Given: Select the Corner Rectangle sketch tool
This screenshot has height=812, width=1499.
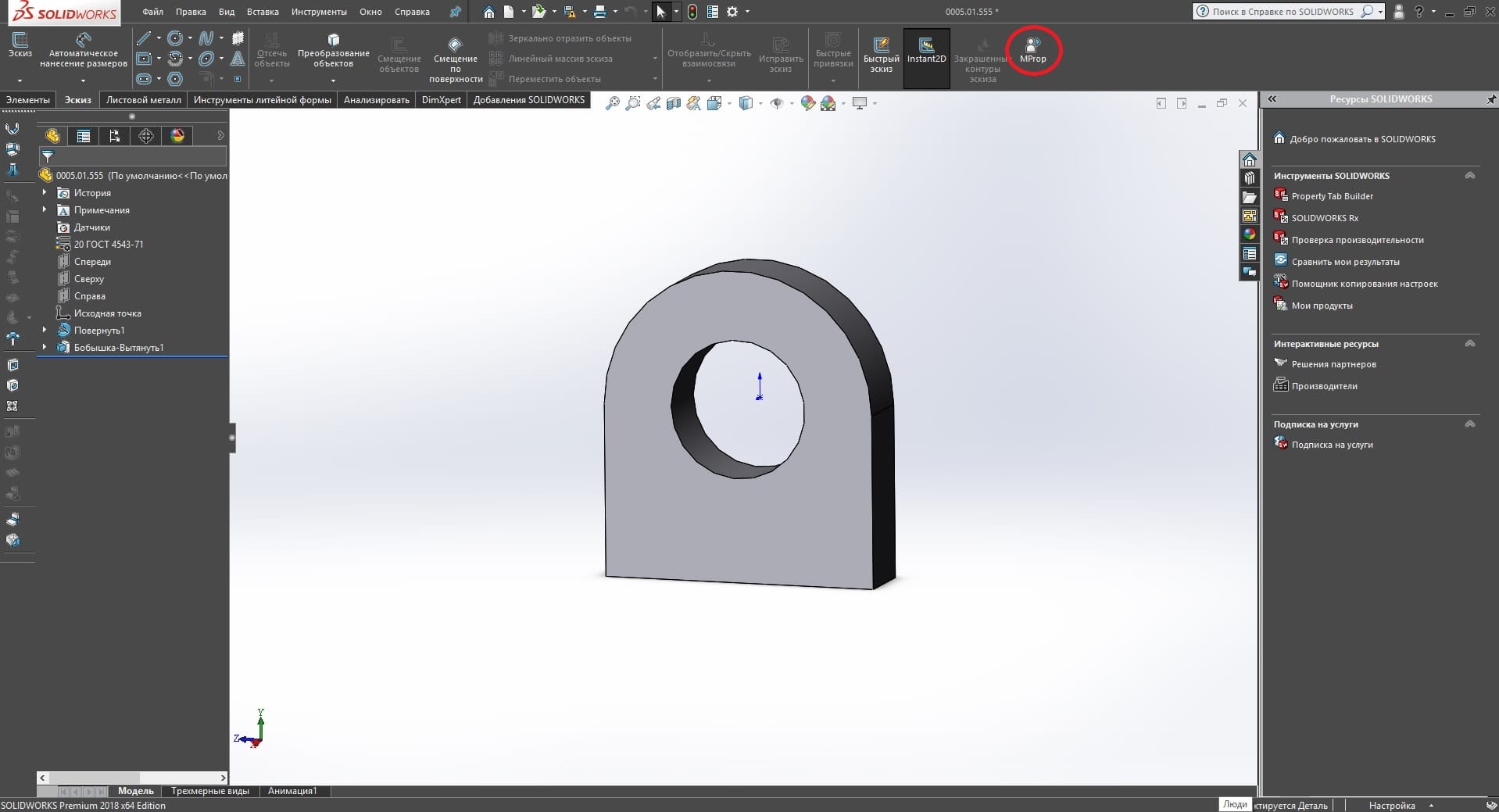Looking at the screenshot, I should pos(144,59).
